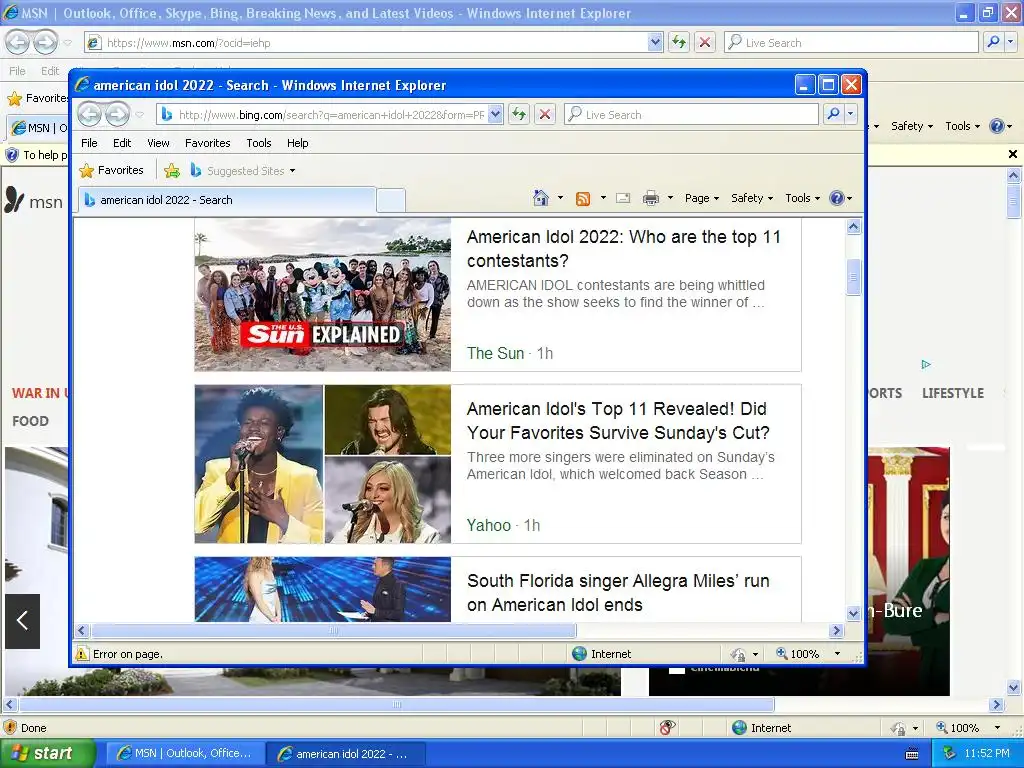Click the RSS feeds icon
This screenshot has height=768, width=1024.
pyautogui.click(x=583, y=198)
